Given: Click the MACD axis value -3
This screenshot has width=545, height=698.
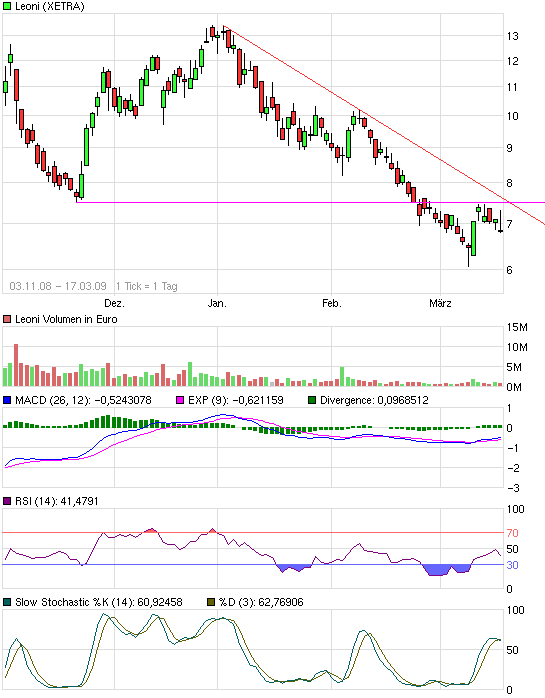Looking at the screenshot, I should [513, 488].
